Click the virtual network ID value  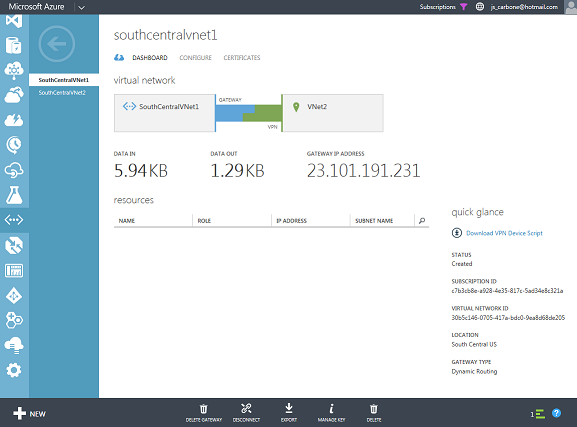click(x=508, y=318)
